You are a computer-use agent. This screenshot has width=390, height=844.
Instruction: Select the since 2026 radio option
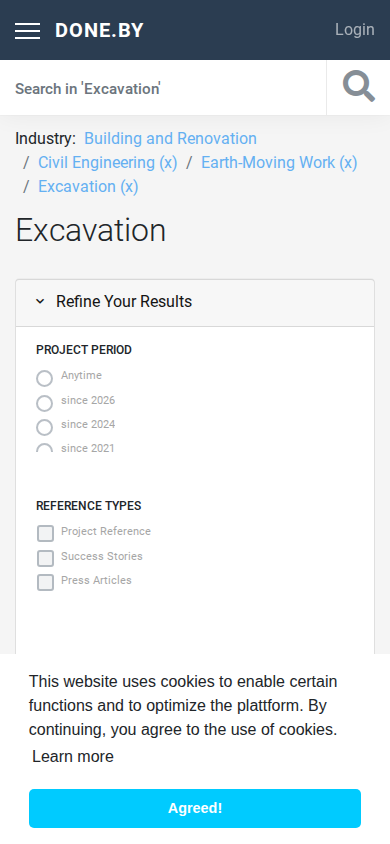(x=45, y=403)
